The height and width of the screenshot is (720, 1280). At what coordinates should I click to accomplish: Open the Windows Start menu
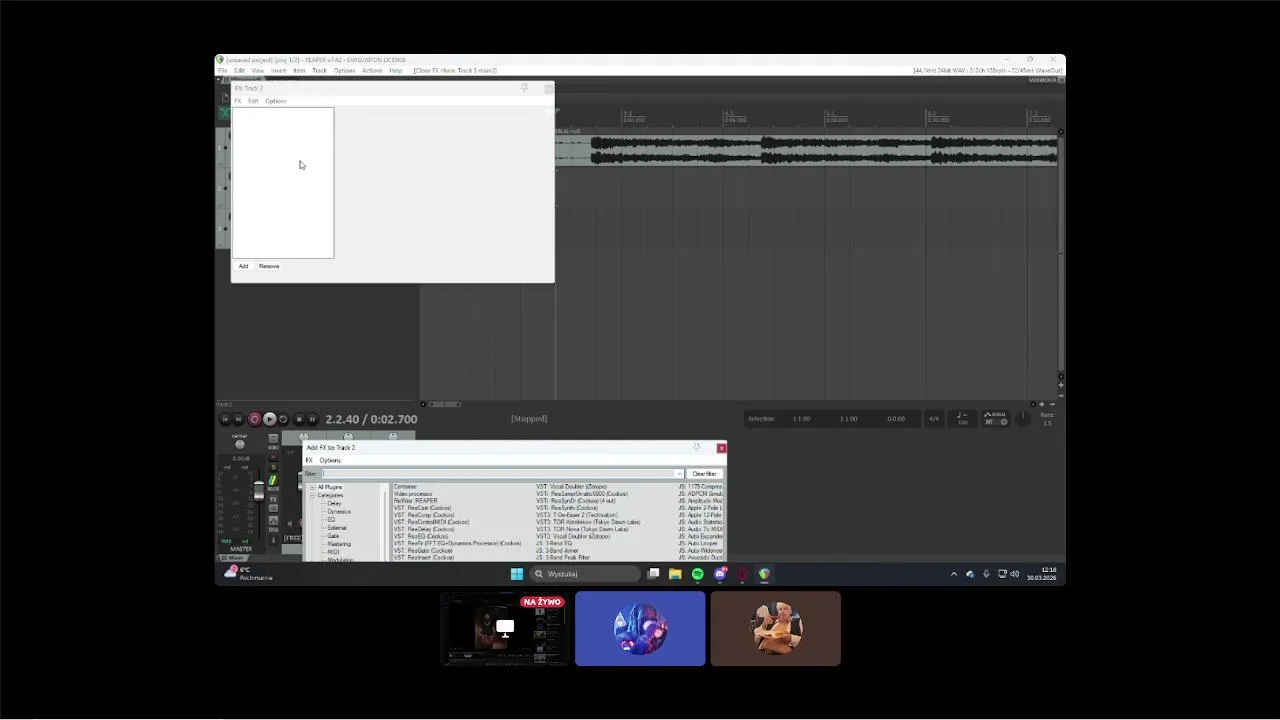[516, 574]
